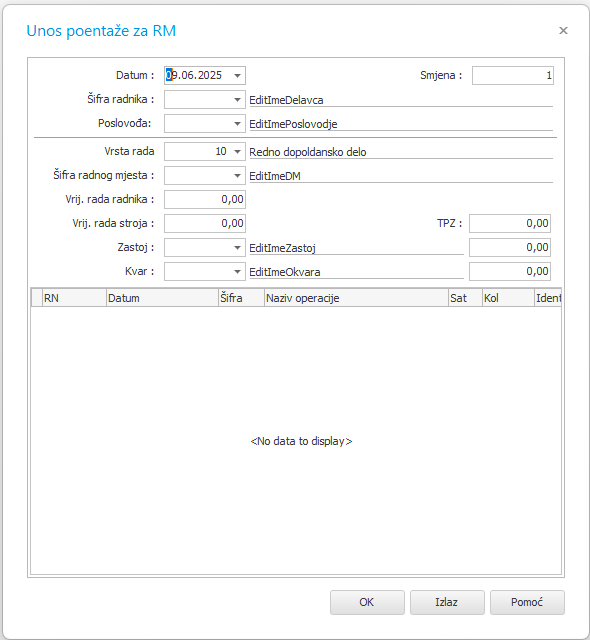Sort by the Šifra column header
590x640 pixels.
pyautogui.click(x=242, y=298)
